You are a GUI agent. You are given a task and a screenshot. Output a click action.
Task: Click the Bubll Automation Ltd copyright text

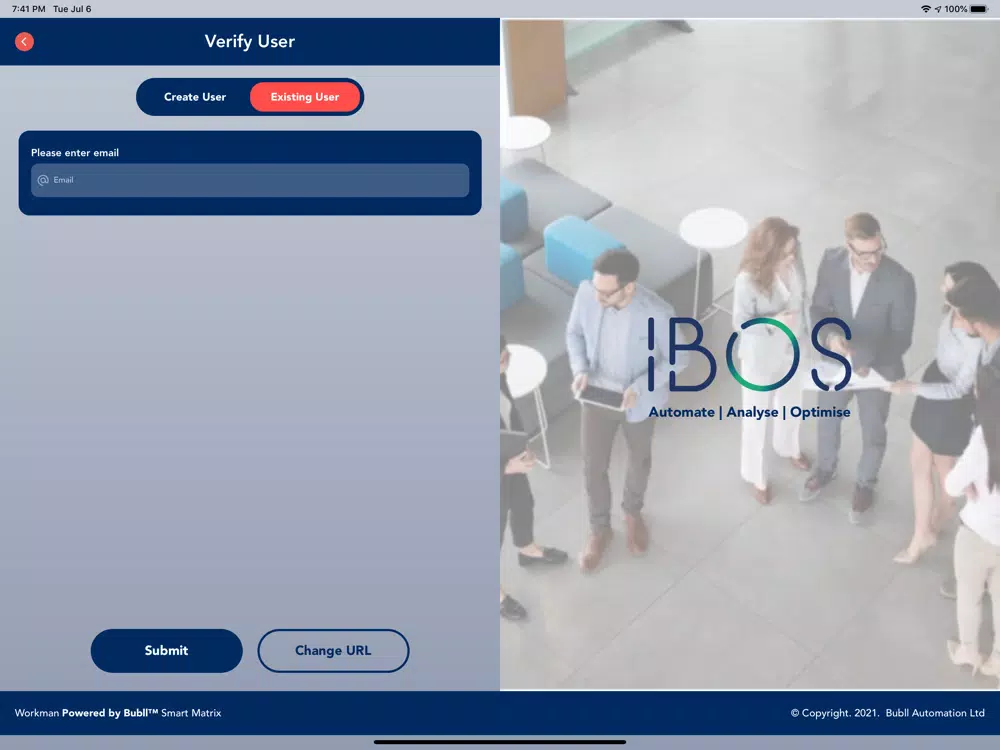pos(888,713)
